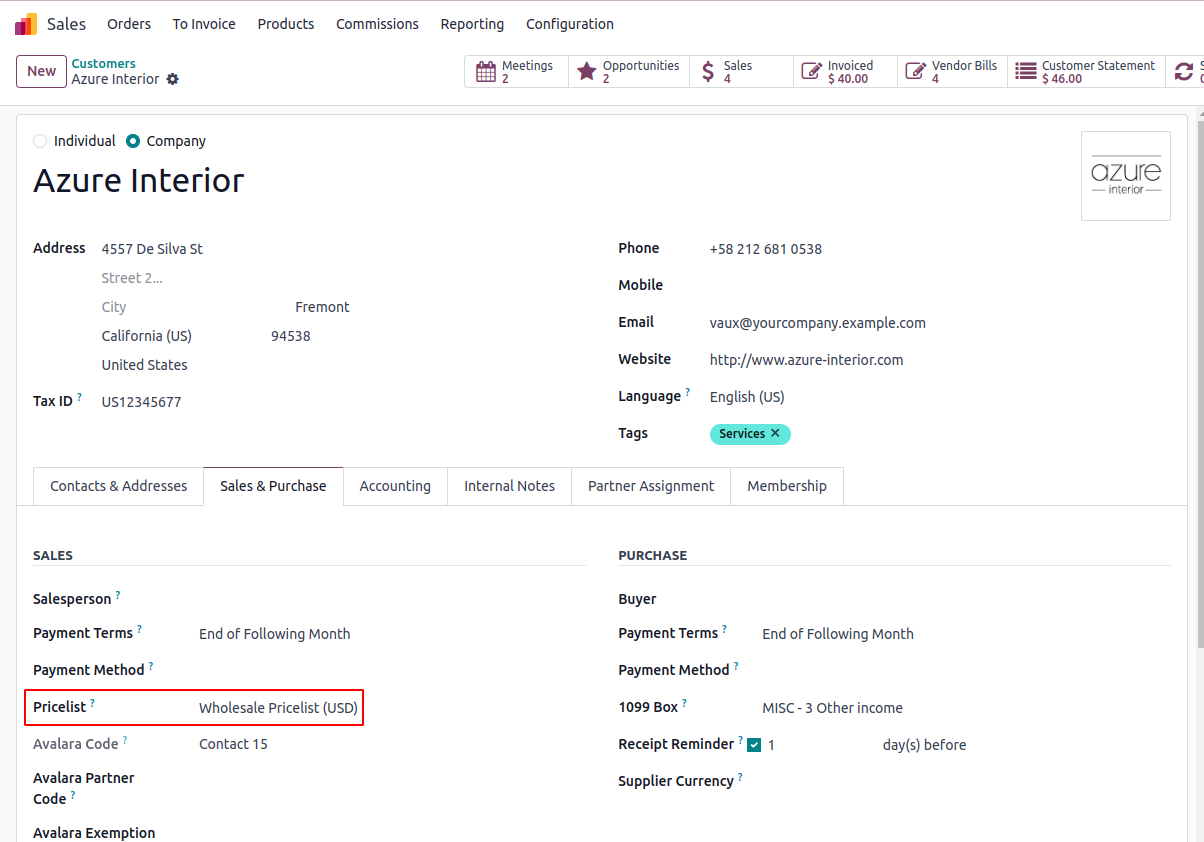Click the Pricelist help question mark
Viewport: 1204px width, 842px height.
(x=93, y=703)
